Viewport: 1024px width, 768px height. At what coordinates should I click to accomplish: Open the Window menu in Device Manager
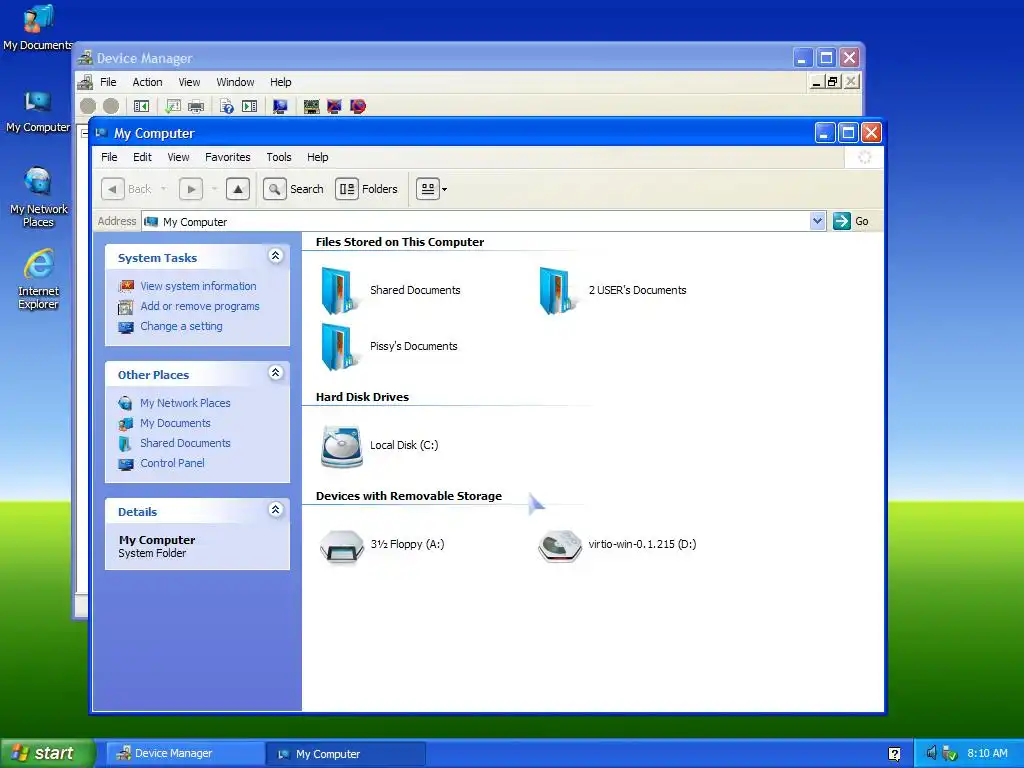coord(235,82)
